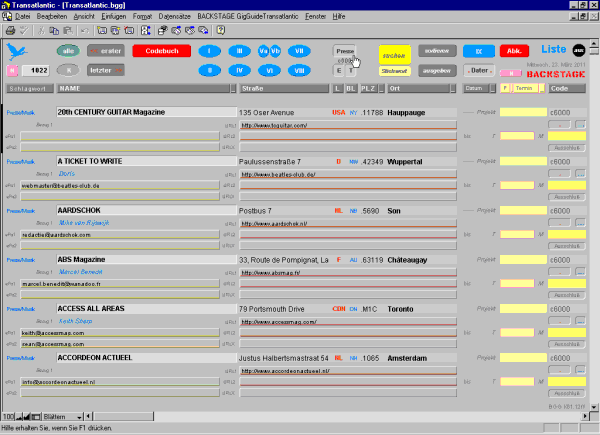Duplicate record using toolbar icon
Viewport: 600px width, 435px height.
click(115, 30)
